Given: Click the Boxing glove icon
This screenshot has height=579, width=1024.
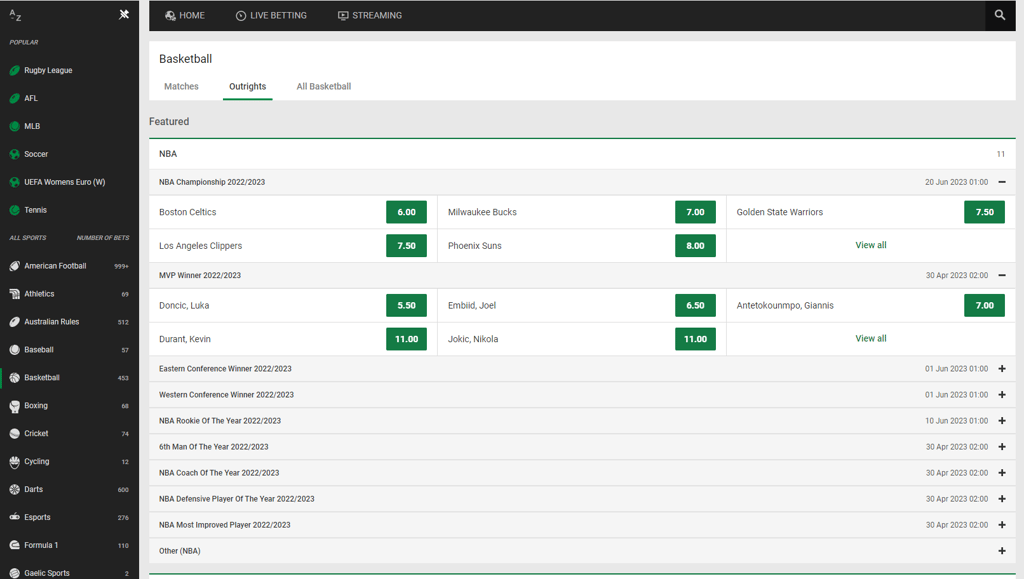Looking at the screenshot, I should click(x=14, y=406).
